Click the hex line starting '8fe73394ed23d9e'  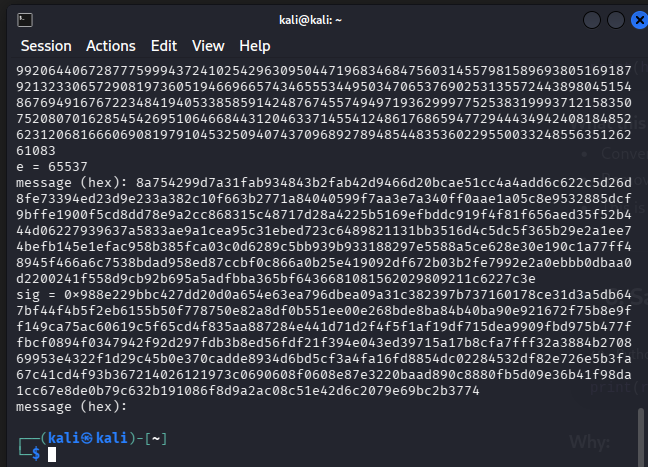pyautogui.click(x=324, y=199)
